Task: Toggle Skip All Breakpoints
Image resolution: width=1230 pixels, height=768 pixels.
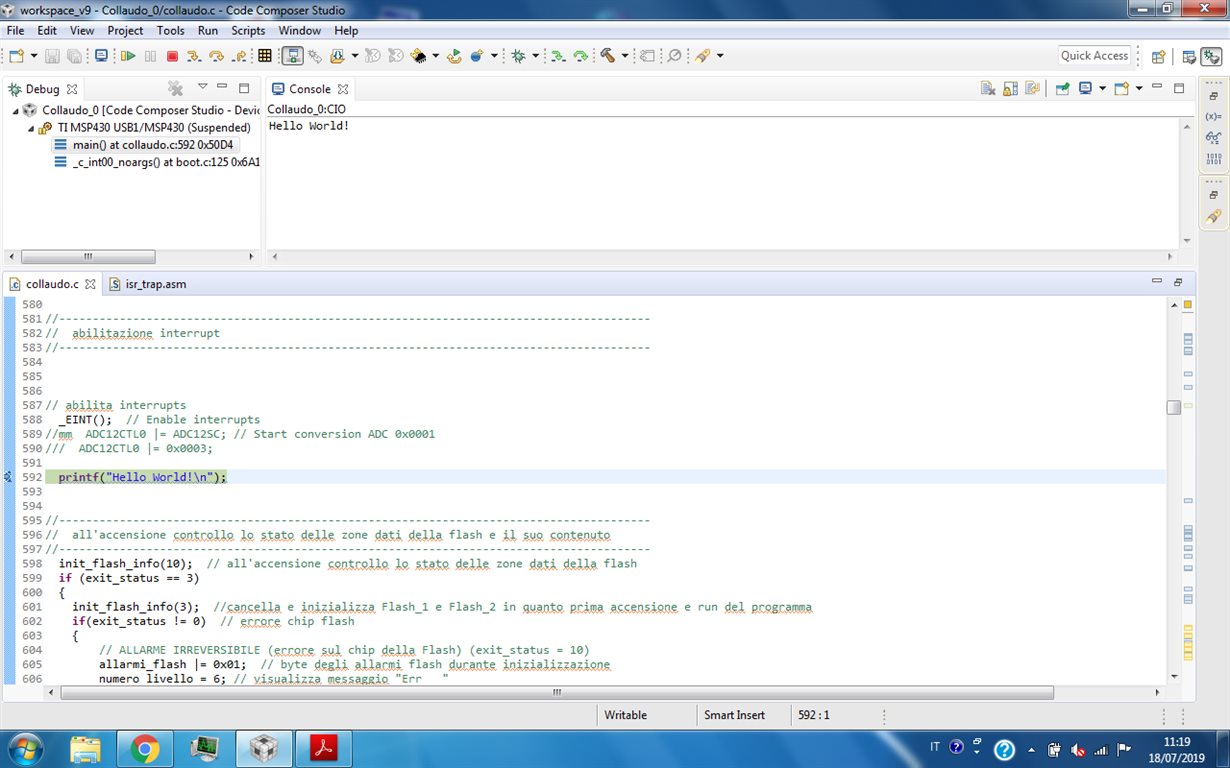Action: click(x=674, y=56)
